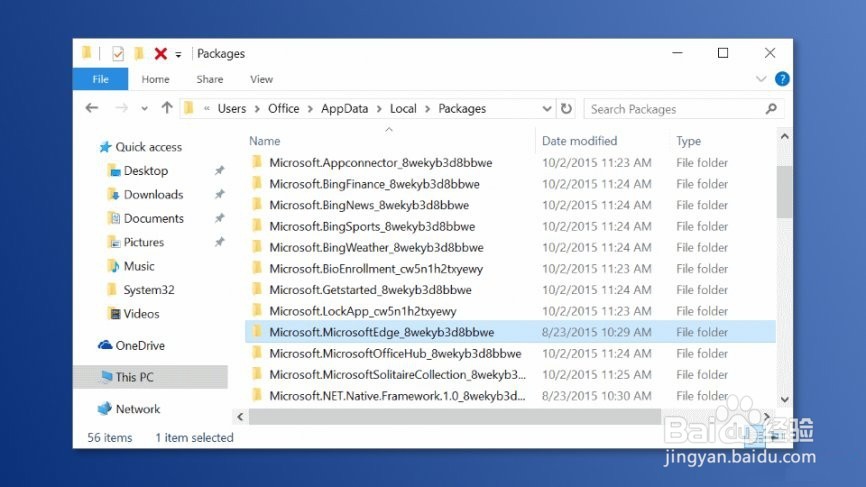Select Quick access in navigation pane
Screen dimensions: 866x487
click(x=148, y=147)
